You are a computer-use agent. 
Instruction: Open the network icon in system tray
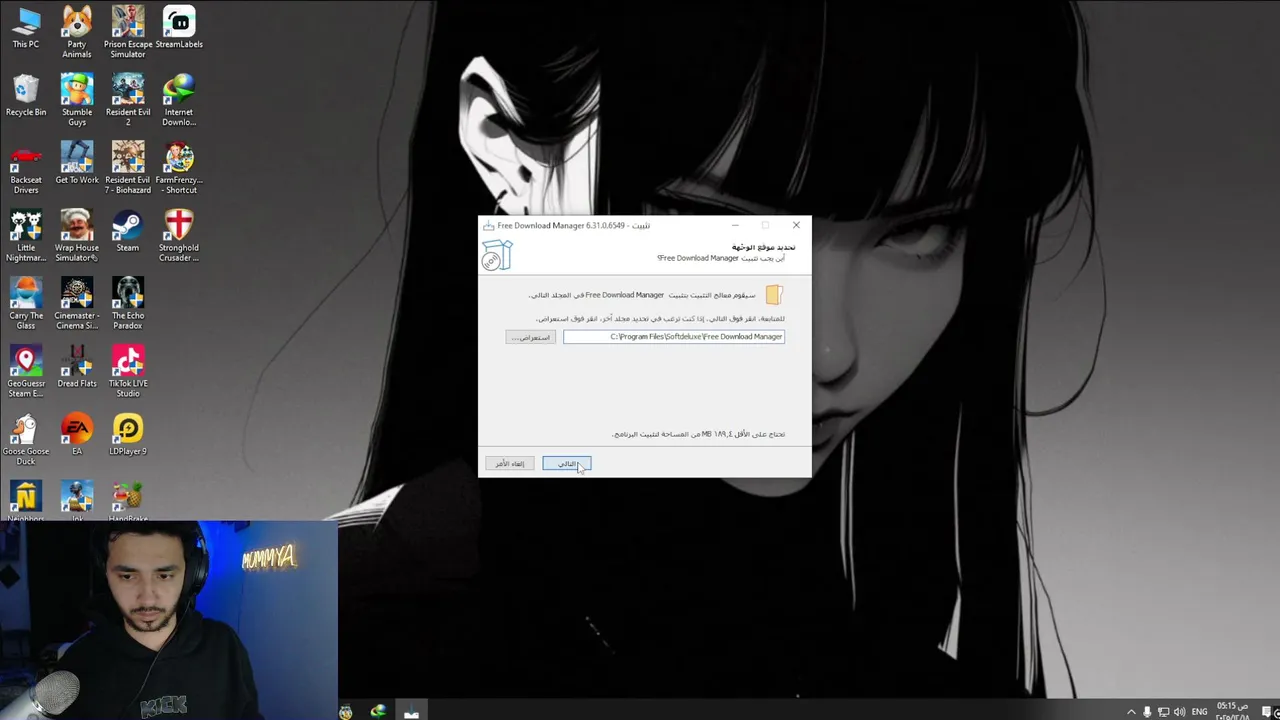[x=1163, y=712]
